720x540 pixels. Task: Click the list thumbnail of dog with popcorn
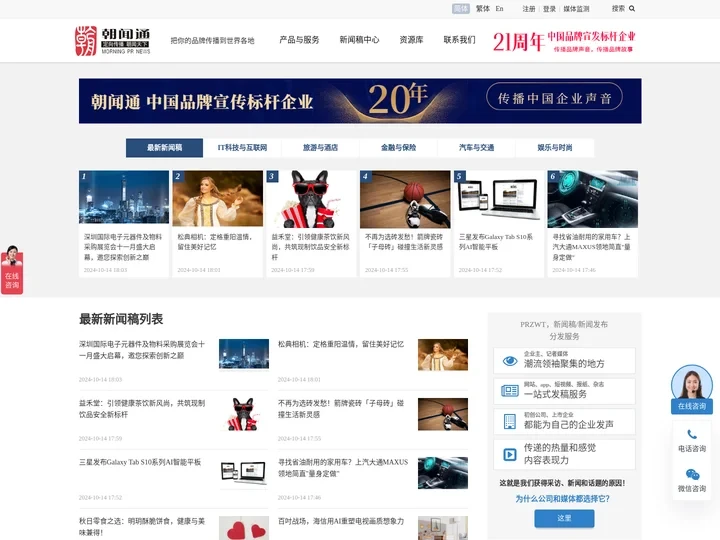(244, 414)
